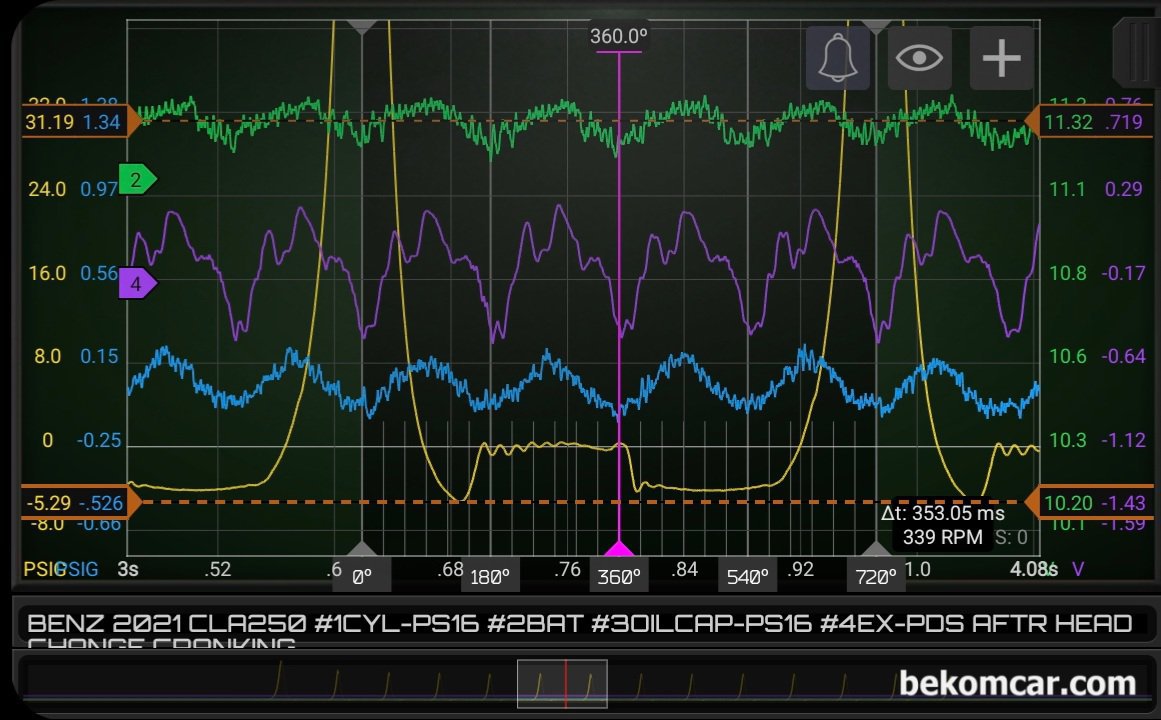Viewport: 1161px width, 720px height.
Task: Add a new item with plus icon
Action: tap(1001, 58)
